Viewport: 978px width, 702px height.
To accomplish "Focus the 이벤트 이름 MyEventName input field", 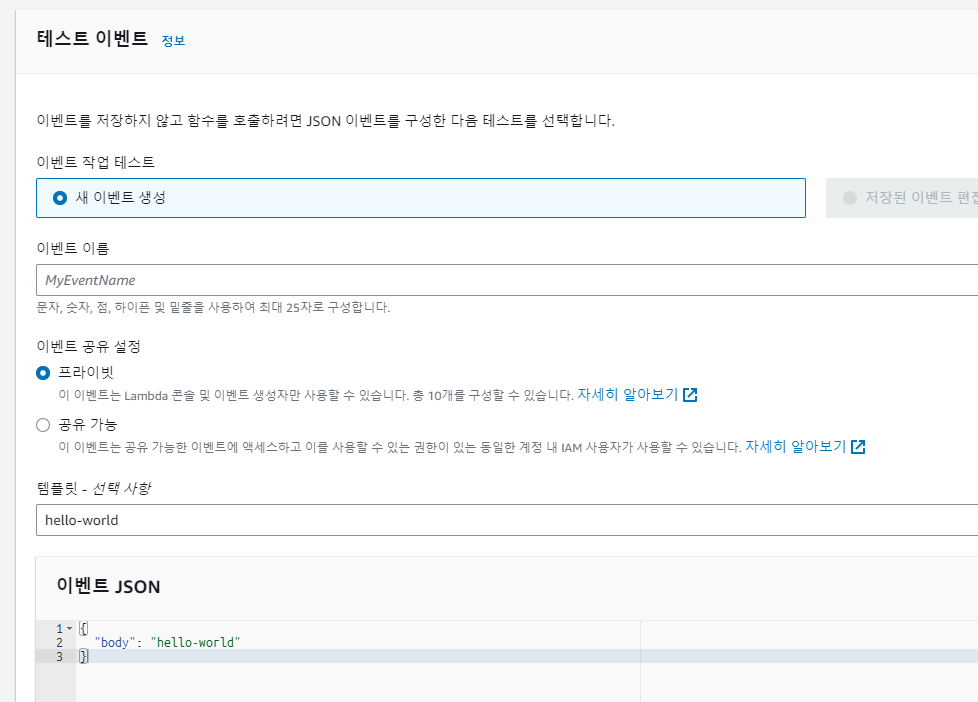I will (x=506, y=280).
